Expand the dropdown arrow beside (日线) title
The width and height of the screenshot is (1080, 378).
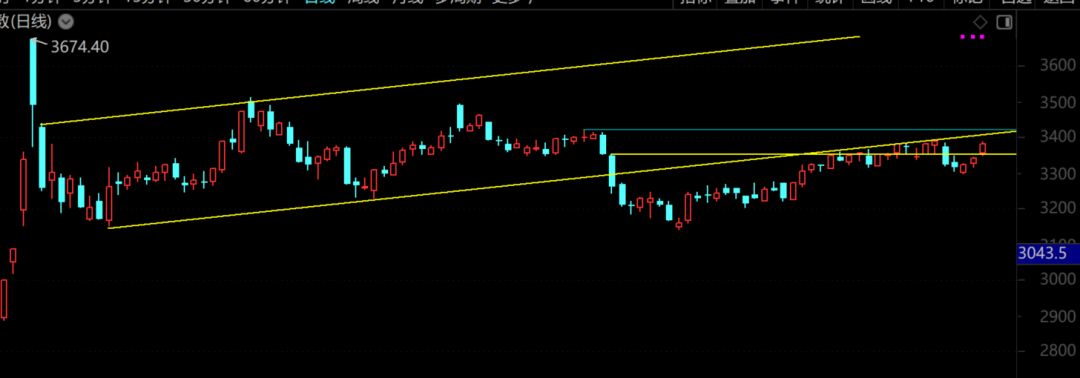pos(66,23)
